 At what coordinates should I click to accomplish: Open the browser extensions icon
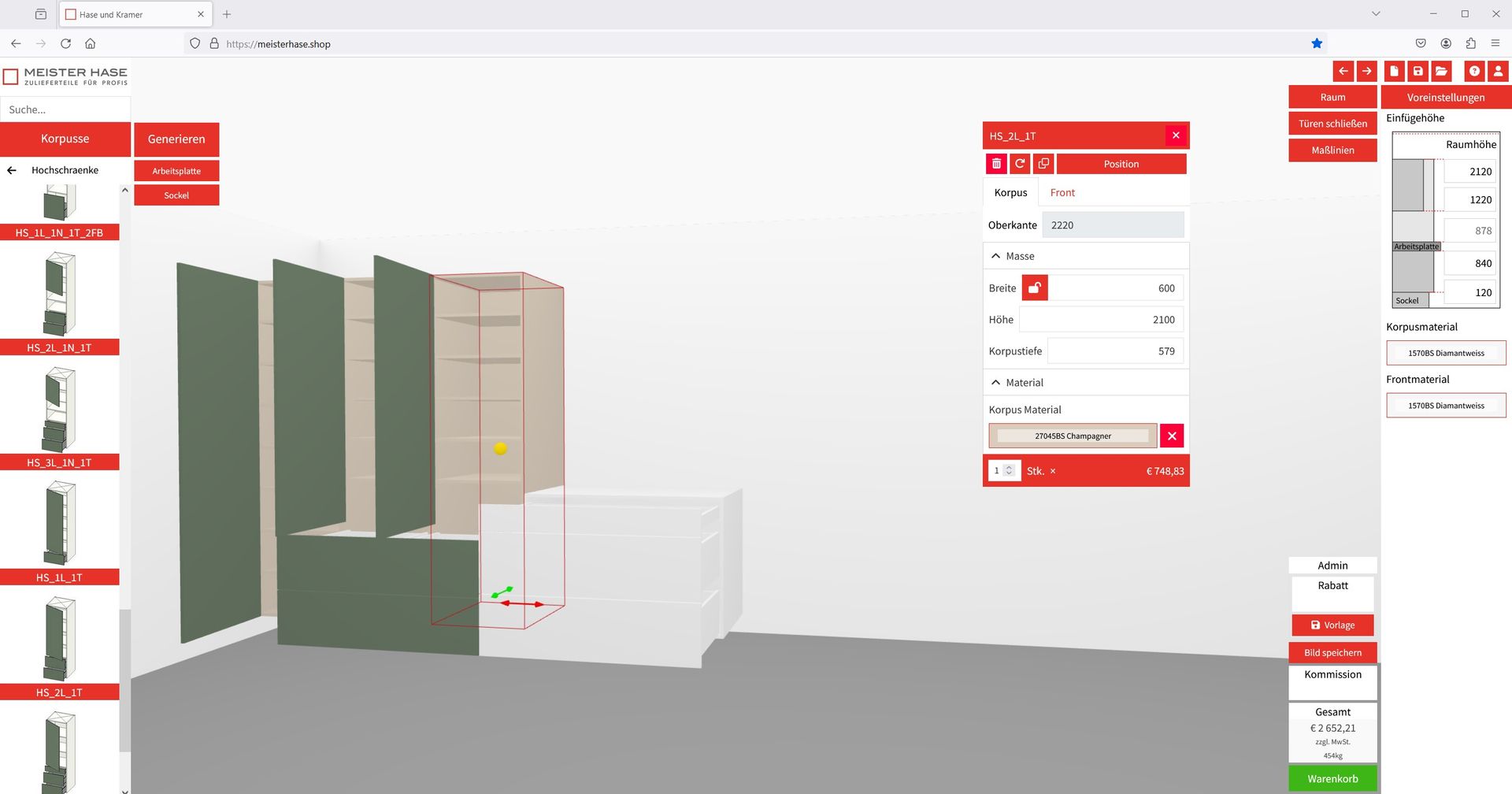pyautogui.click(x=1470, y=44)
